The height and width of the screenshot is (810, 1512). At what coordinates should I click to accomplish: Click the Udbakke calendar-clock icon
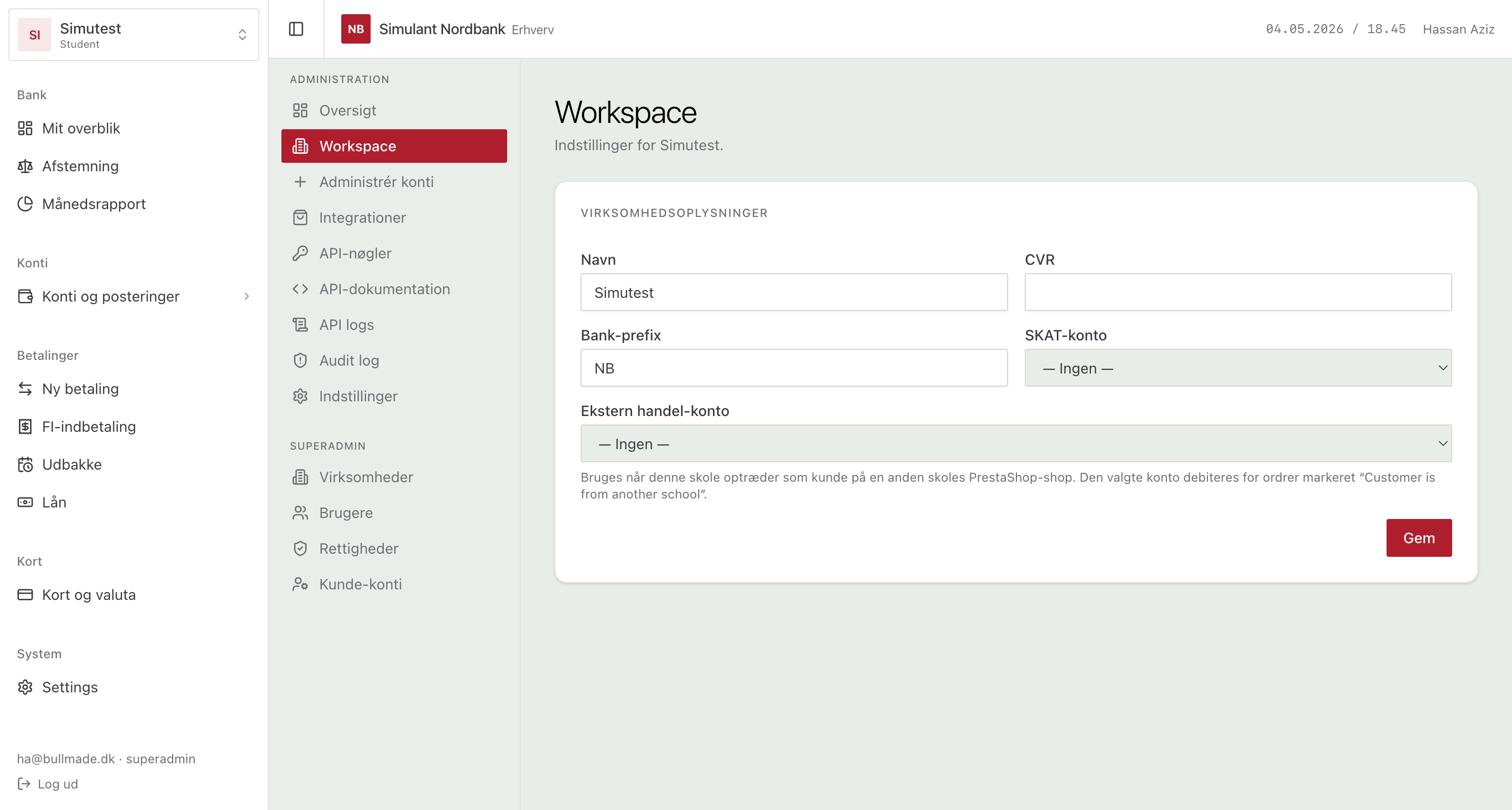(25, 464)
